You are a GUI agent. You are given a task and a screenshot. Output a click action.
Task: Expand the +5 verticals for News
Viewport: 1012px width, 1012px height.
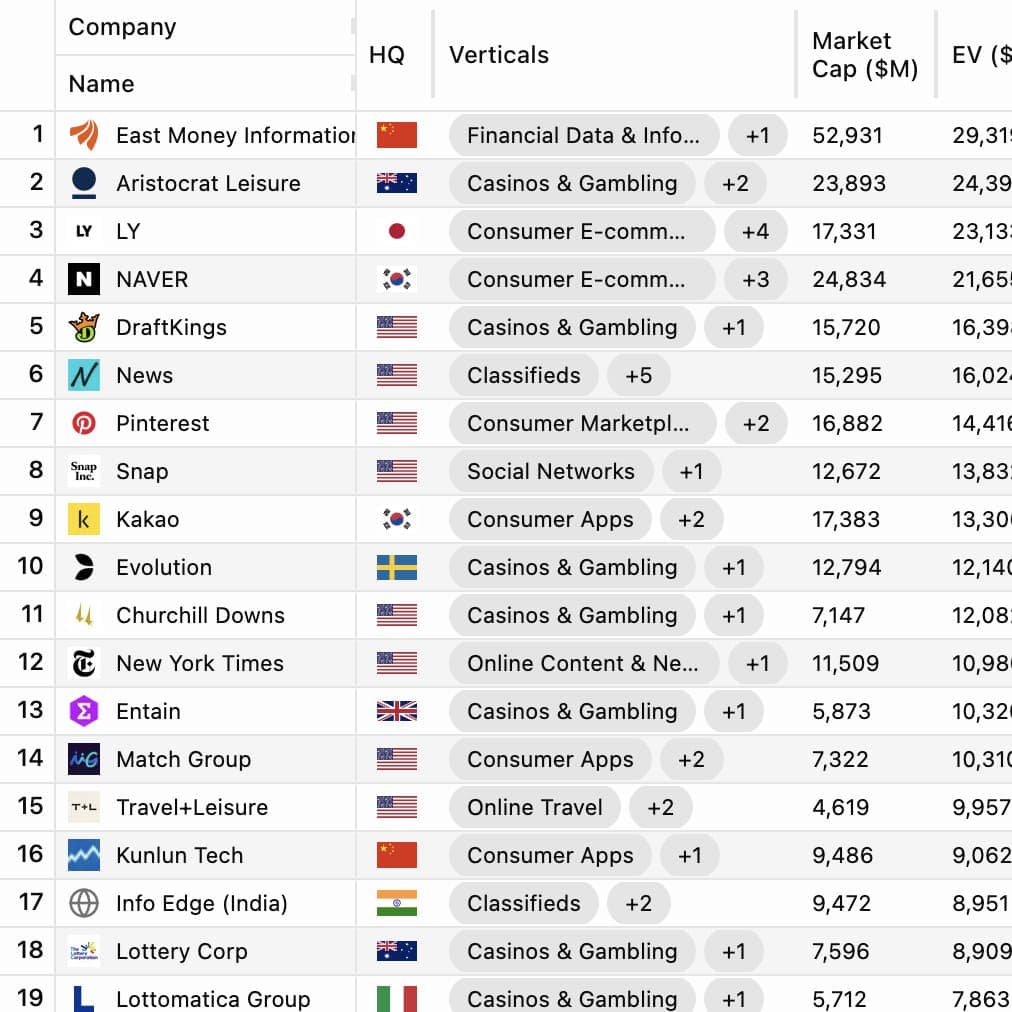[x=638, y=375]
